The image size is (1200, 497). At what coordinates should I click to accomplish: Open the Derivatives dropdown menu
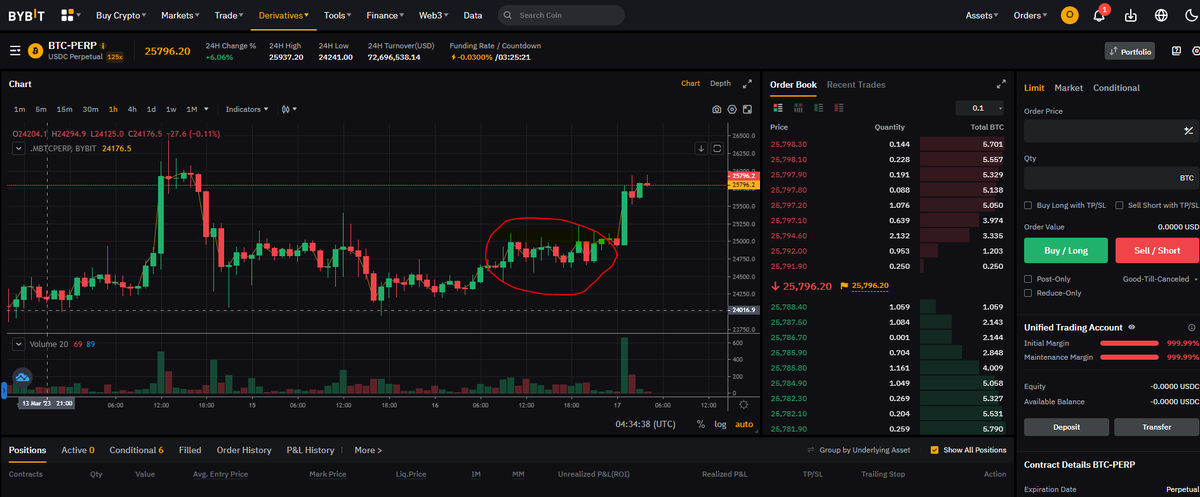pyautogui.click(x=283, y=16)
